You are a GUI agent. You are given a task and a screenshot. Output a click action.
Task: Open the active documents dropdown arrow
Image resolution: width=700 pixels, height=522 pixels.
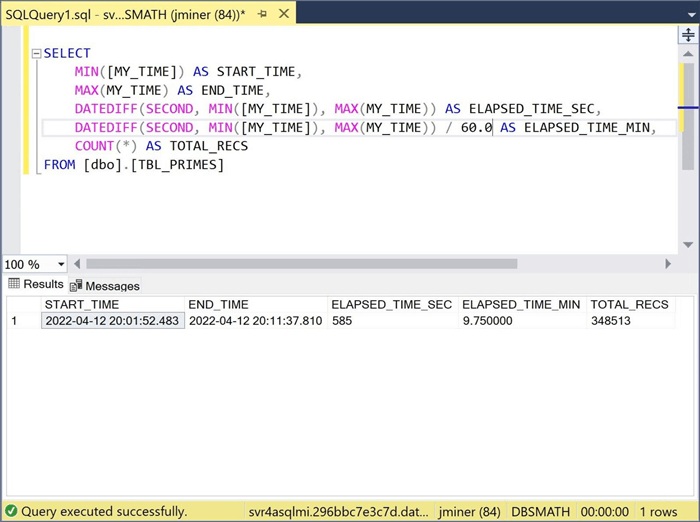pyautogui.click(x=687, y=11)
